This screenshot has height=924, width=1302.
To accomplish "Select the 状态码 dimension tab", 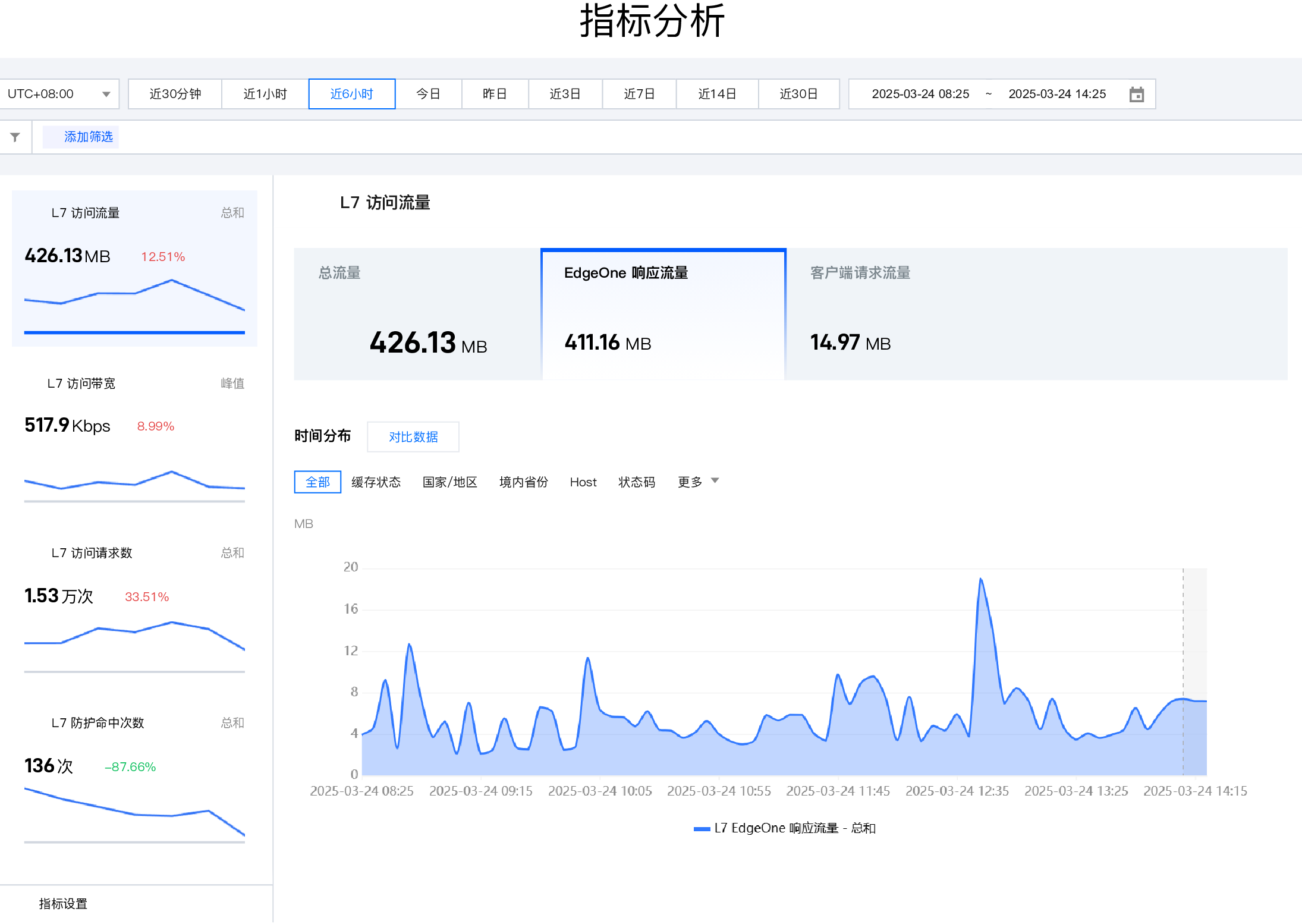I will [636, 482].
